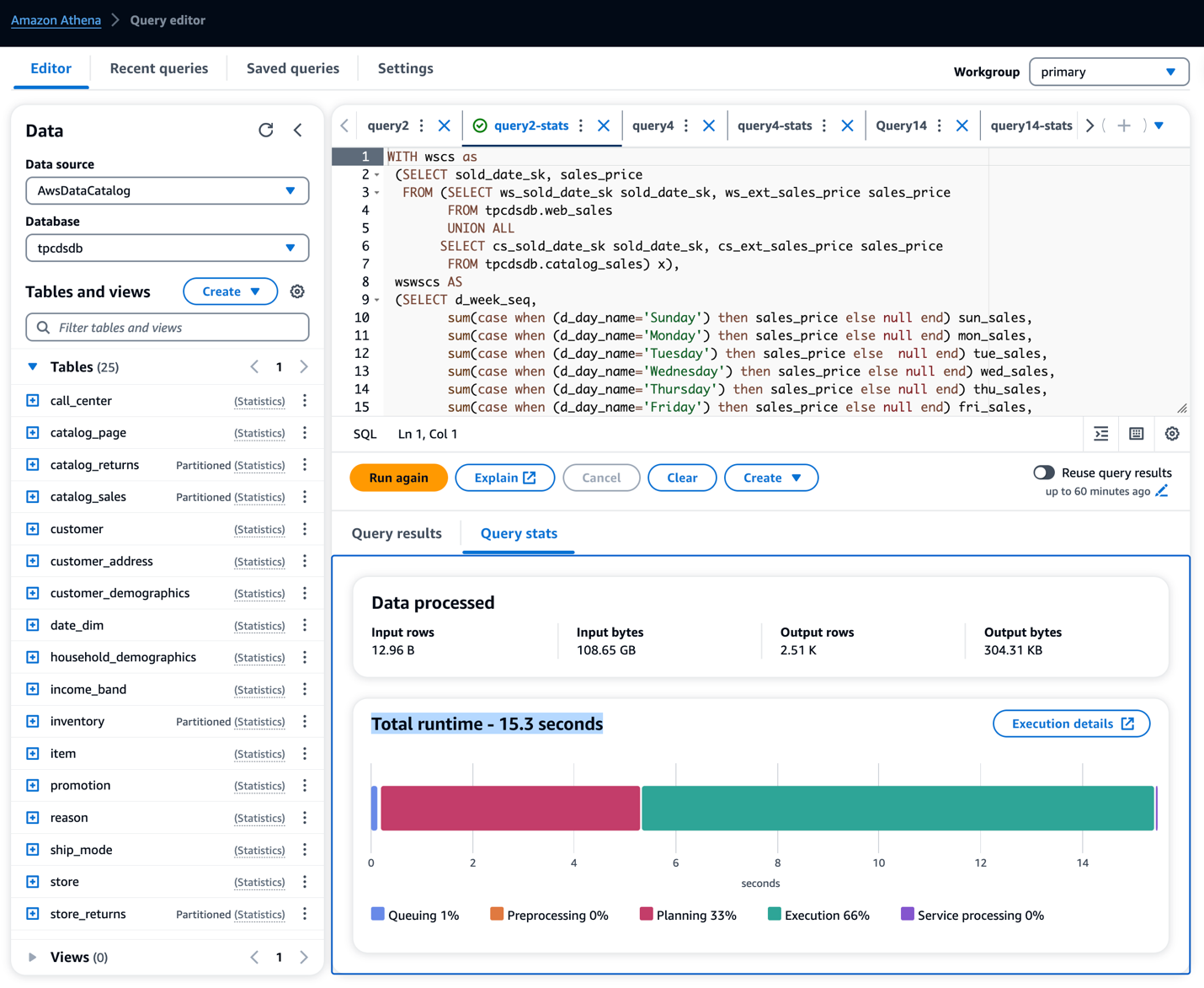This screenshot has height=988, width=1204.
Task: Switch to the Saved queries tab
Action: [293, 68]
